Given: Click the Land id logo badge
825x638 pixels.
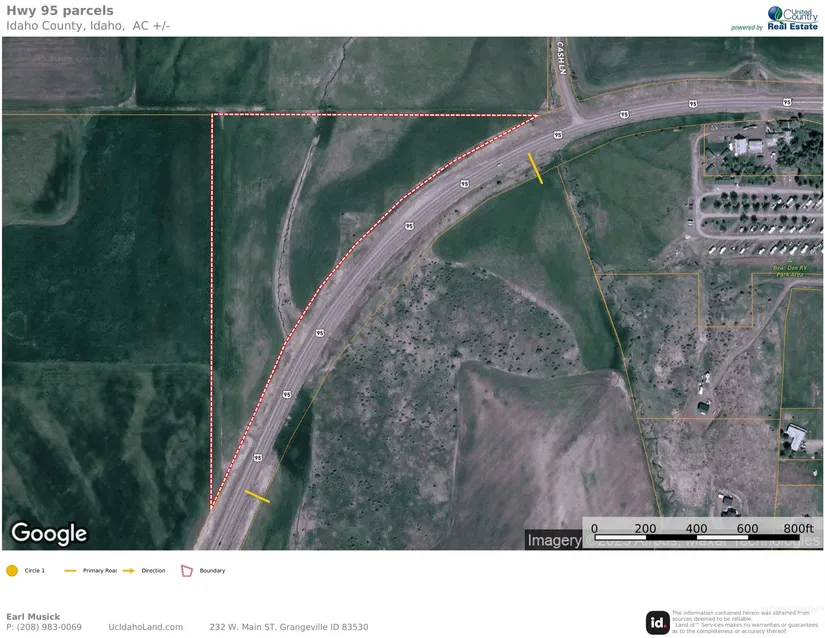Looking at the screenshot, I should (x=657, y=622).
